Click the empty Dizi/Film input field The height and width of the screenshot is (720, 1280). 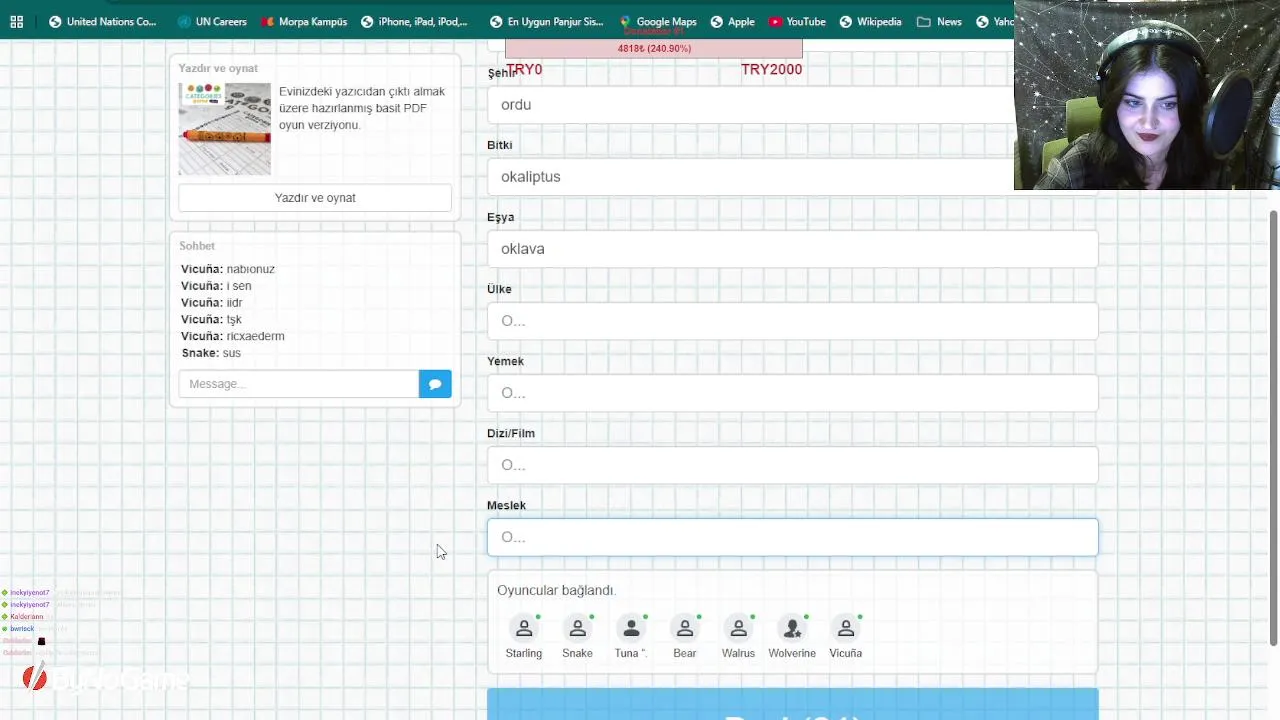792,465
